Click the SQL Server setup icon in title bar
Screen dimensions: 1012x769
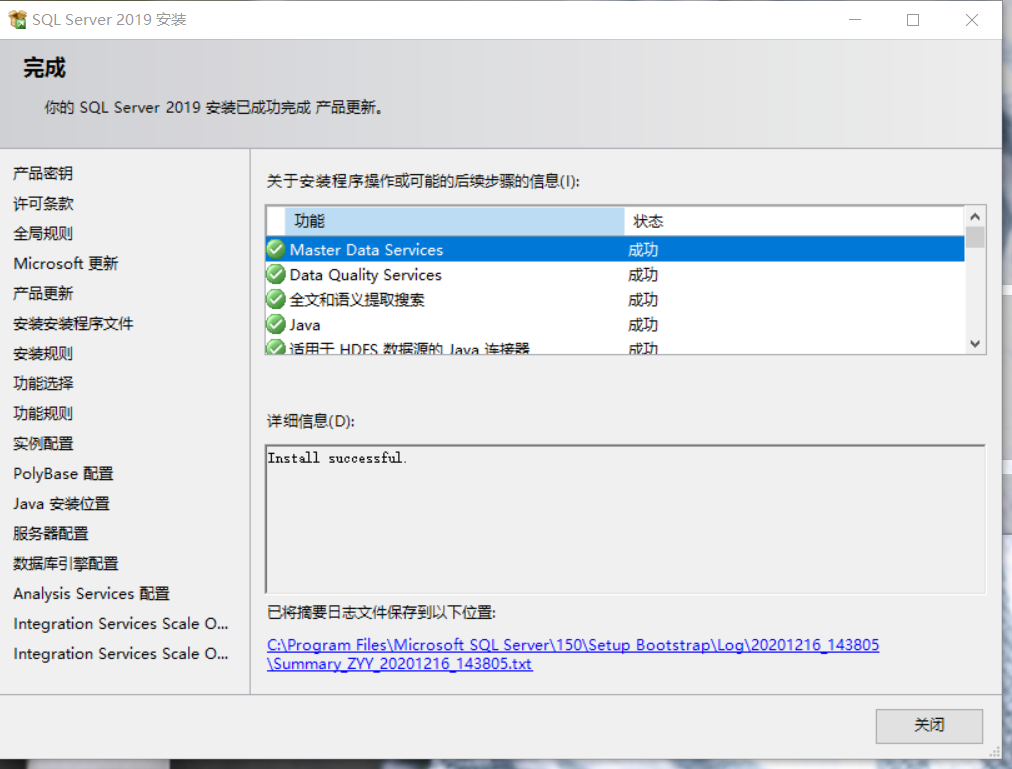tap(17, 19)
